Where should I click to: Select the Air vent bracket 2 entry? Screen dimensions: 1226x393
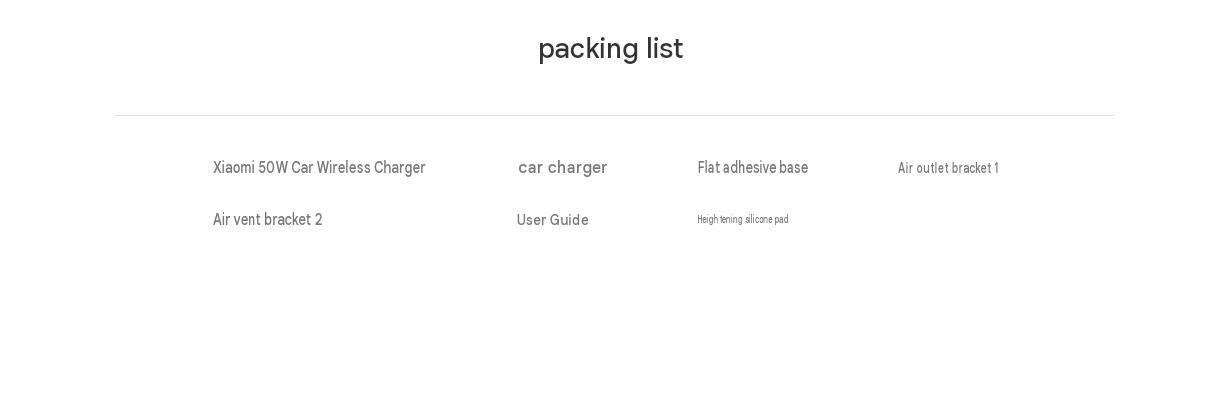click(267, 219)
